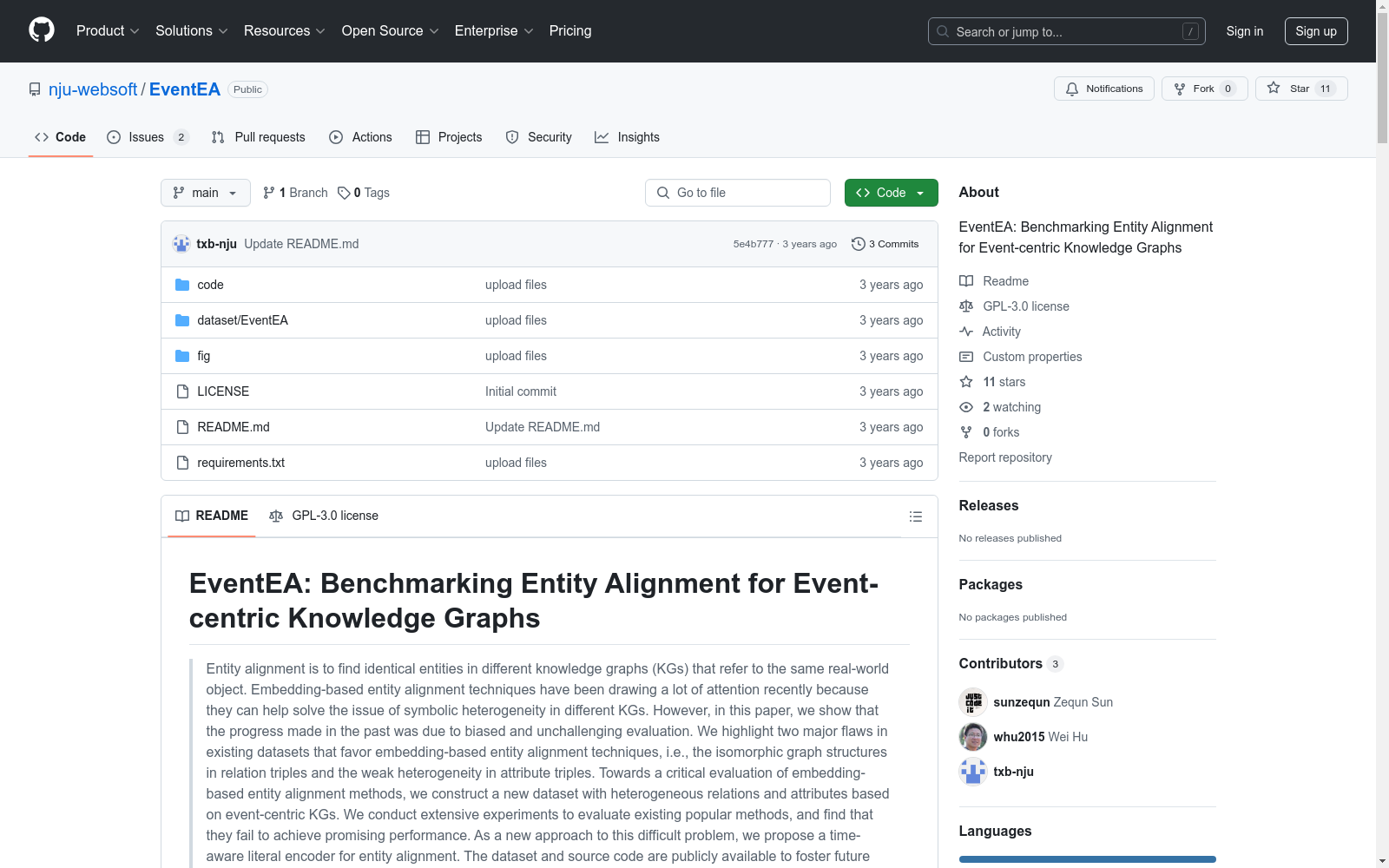Viewport: 1389px width, 868px height.
Task: Click the Report repository link
Action: coord(1005,457)
